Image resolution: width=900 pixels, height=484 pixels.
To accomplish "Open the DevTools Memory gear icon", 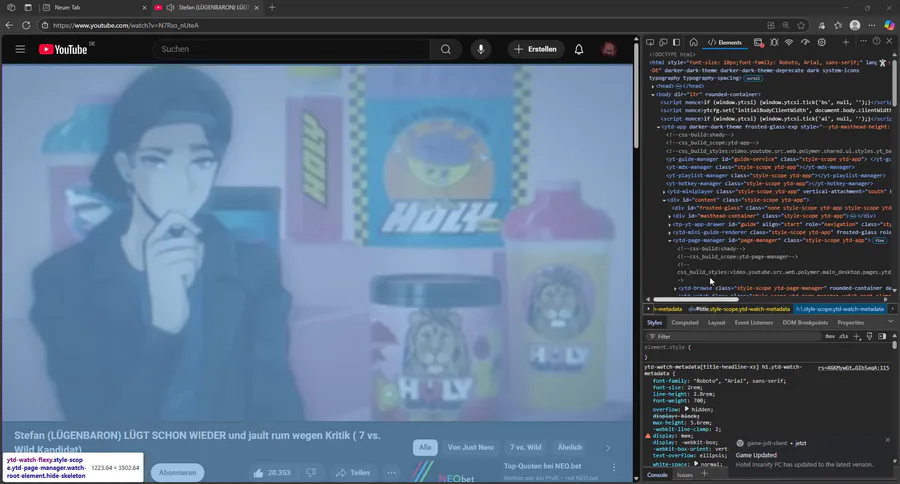I will pos(822,42).
